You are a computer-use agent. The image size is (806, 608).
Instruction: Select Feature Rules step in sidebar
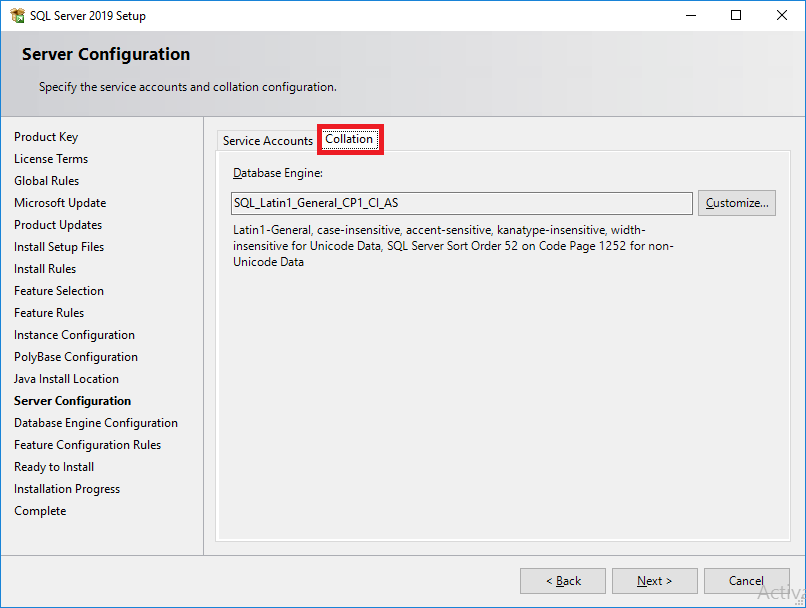point(49,313)
